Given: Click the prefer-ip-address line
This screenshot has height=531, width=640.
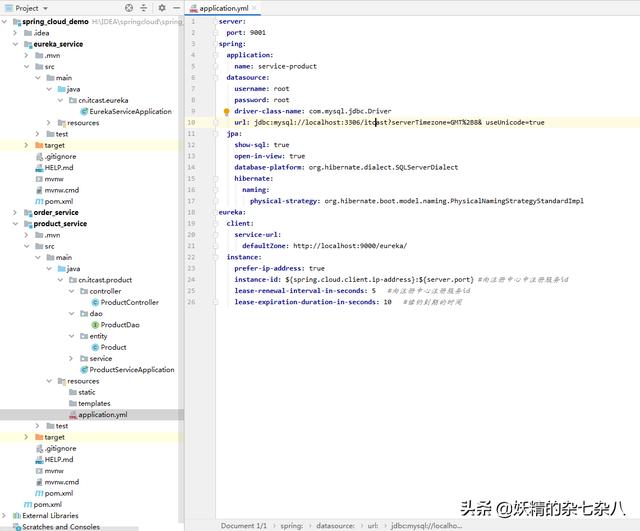Looking at the screenshot, I should [279, 268].
